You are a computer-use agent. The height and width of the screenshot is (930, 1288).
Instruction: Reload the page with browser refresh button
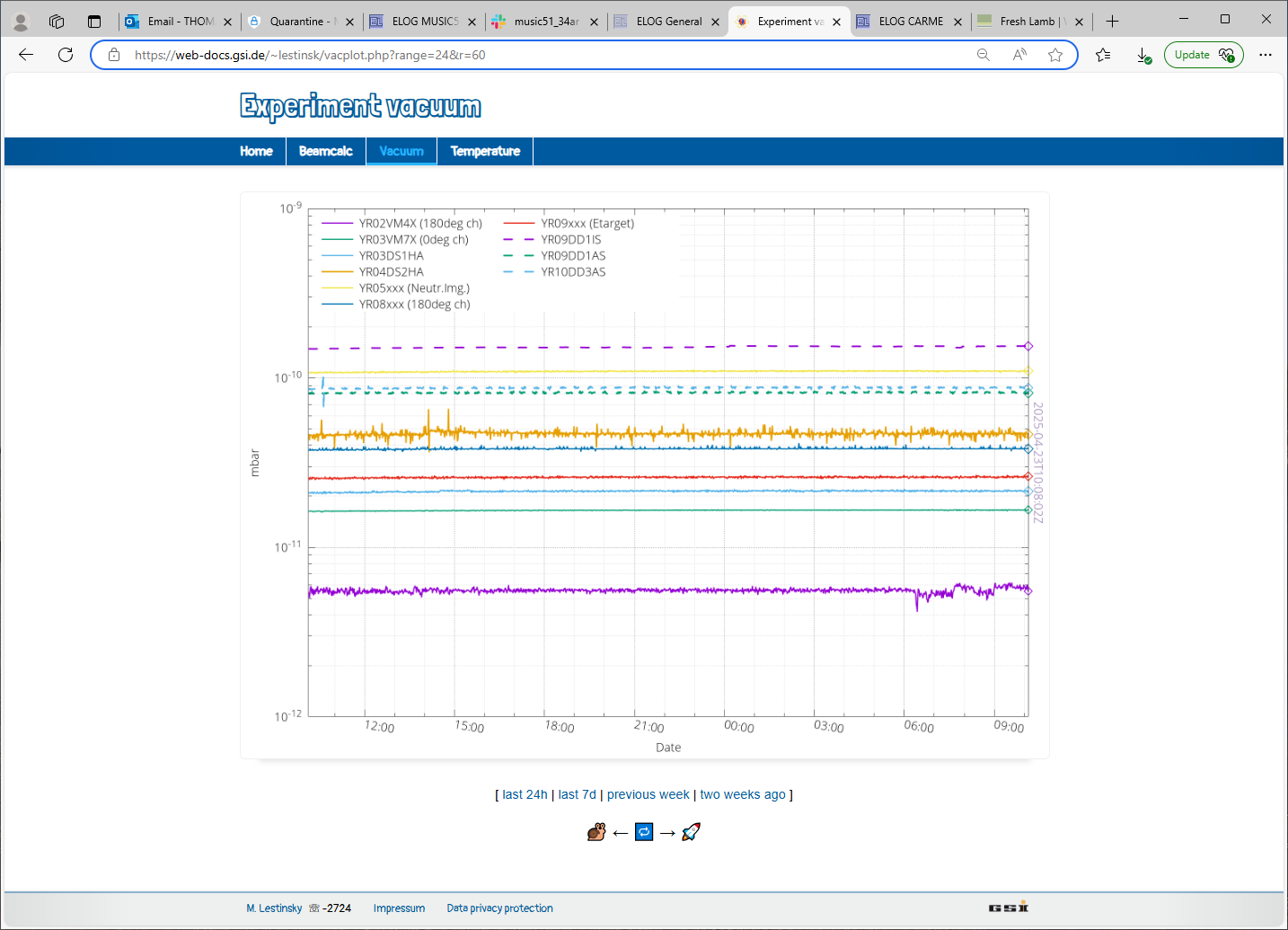[66, 55]
